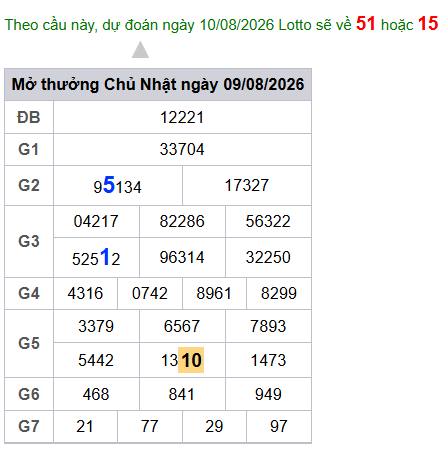Select the G5 result 5442
Image resolution: width=445 pixels, height=450 pixels.
tap(96, 360)
